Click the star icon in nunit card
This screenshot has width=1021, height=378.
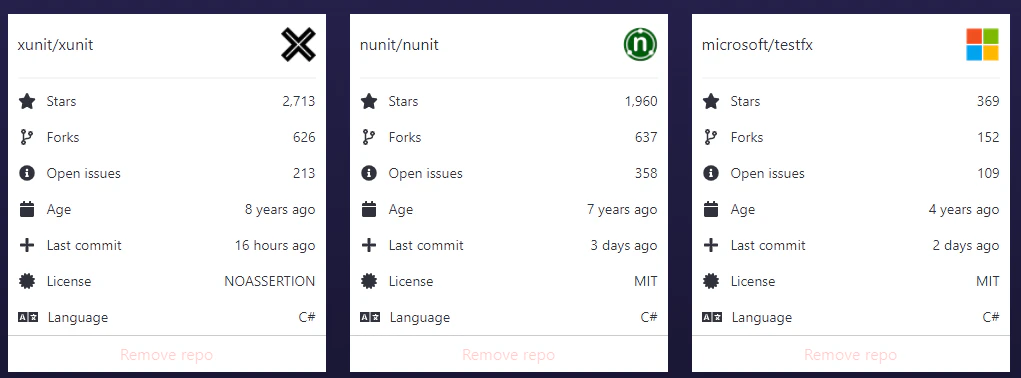click(x=369, y=101)
